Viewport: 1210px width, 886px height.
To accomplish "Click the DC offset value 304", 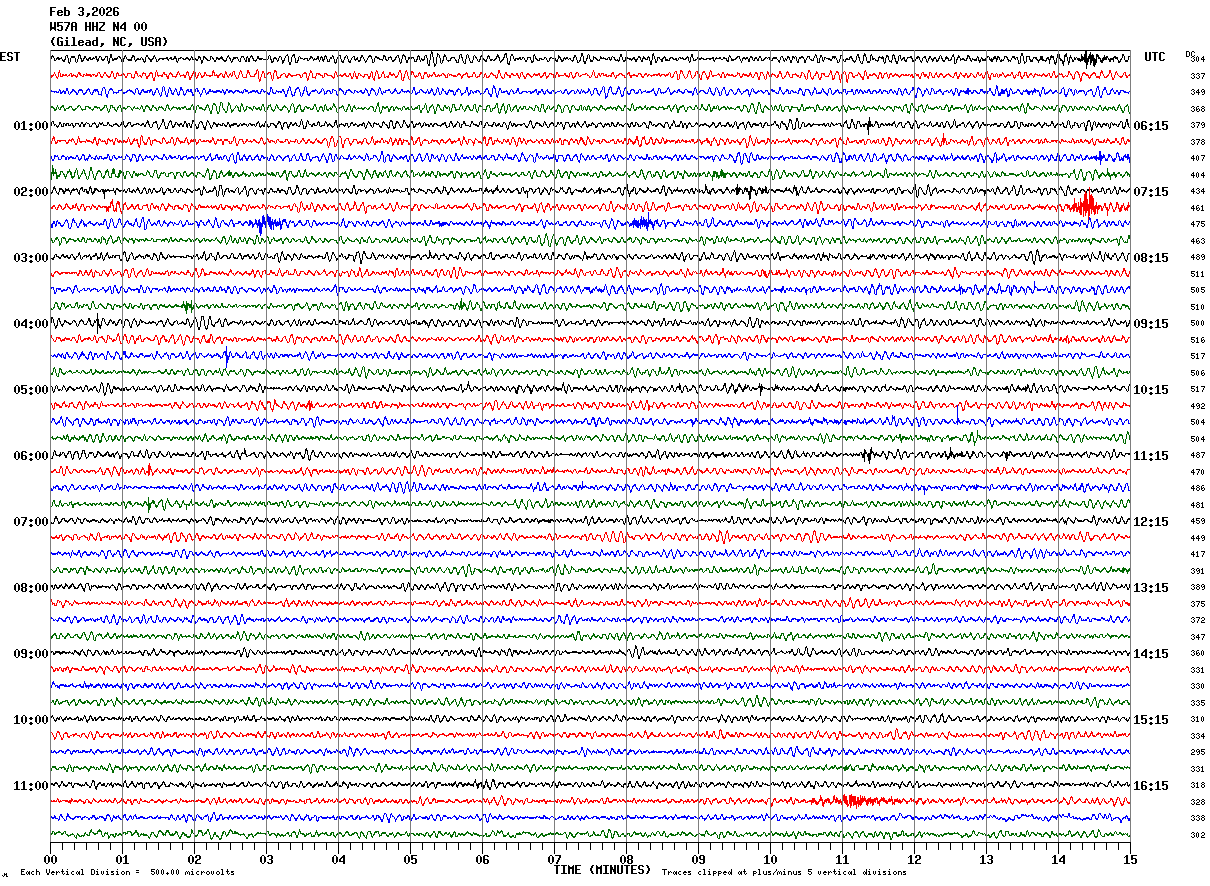I will pyautogui.click(x=1198, y=60).
